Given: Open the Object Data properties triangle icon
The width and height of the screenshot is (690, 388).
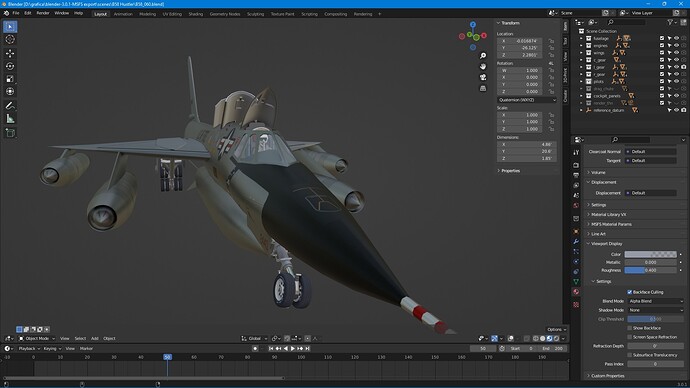Looking at the screenshot, I should tap(576, 282).
